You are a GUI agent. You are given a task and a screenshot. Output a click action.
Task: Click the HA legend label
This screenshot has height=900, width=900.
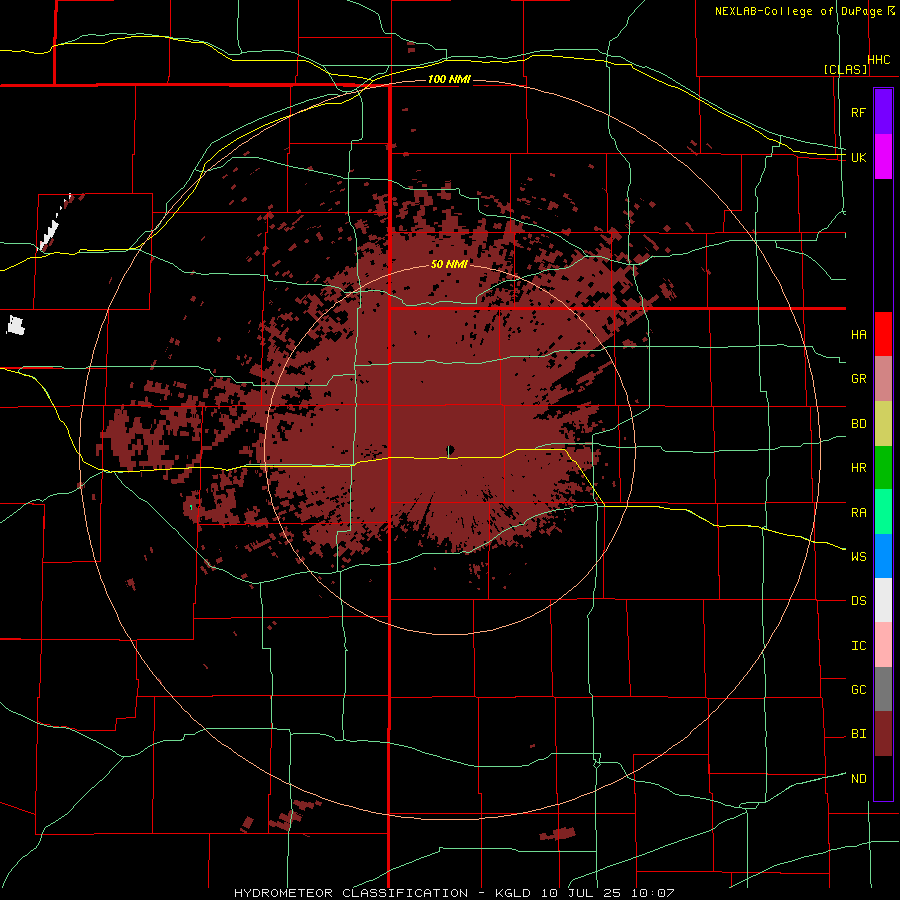click(858, 335)
